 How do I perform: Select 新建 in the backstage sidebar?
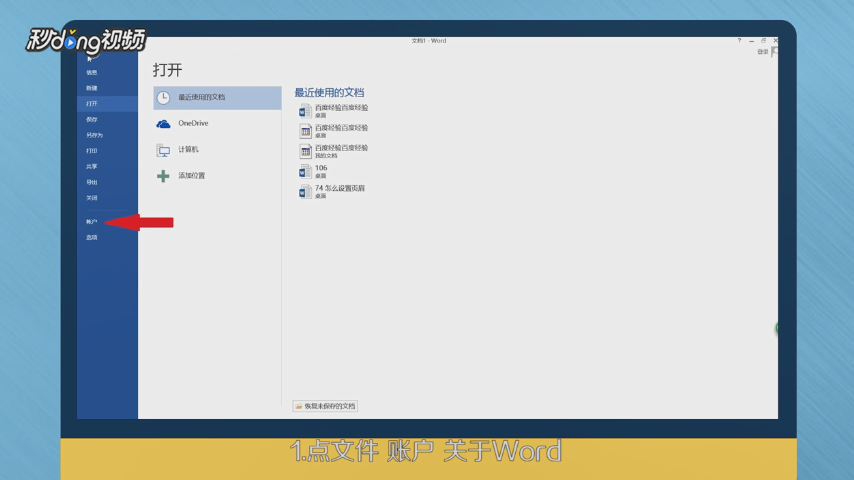point(92,88)
